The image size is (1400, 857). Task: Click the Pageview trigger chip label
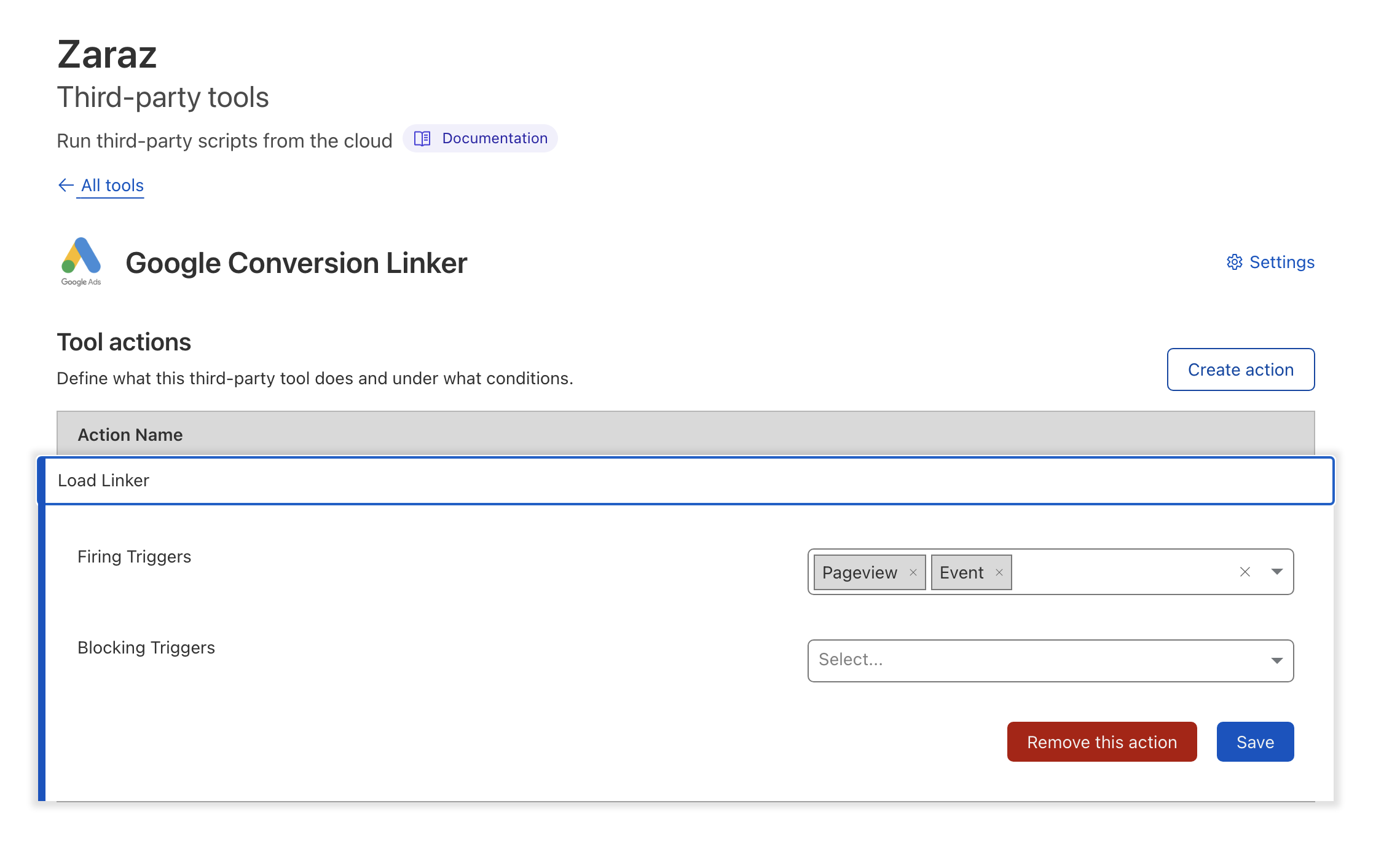(860, 572)
